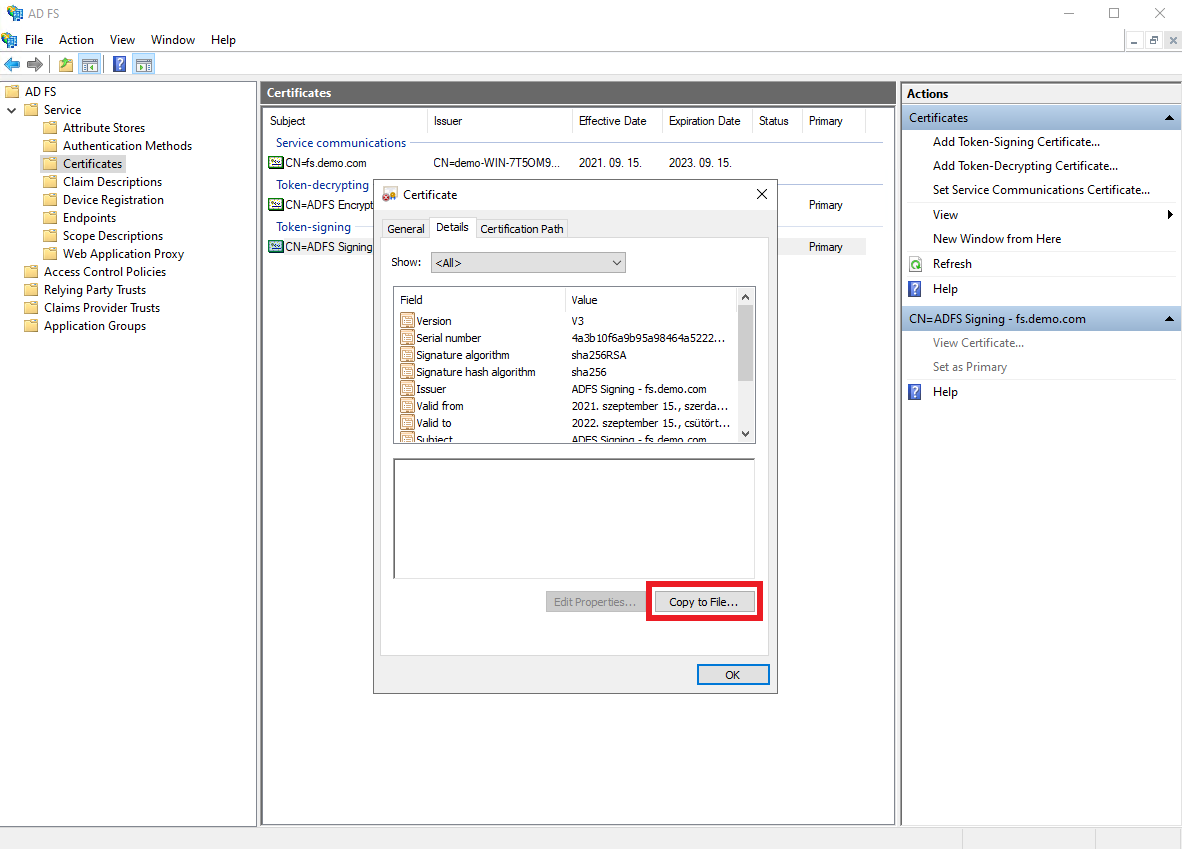Click the Export List toolbar icon
The width and height of the screenshot is (1182, 849).
[64, 64]
